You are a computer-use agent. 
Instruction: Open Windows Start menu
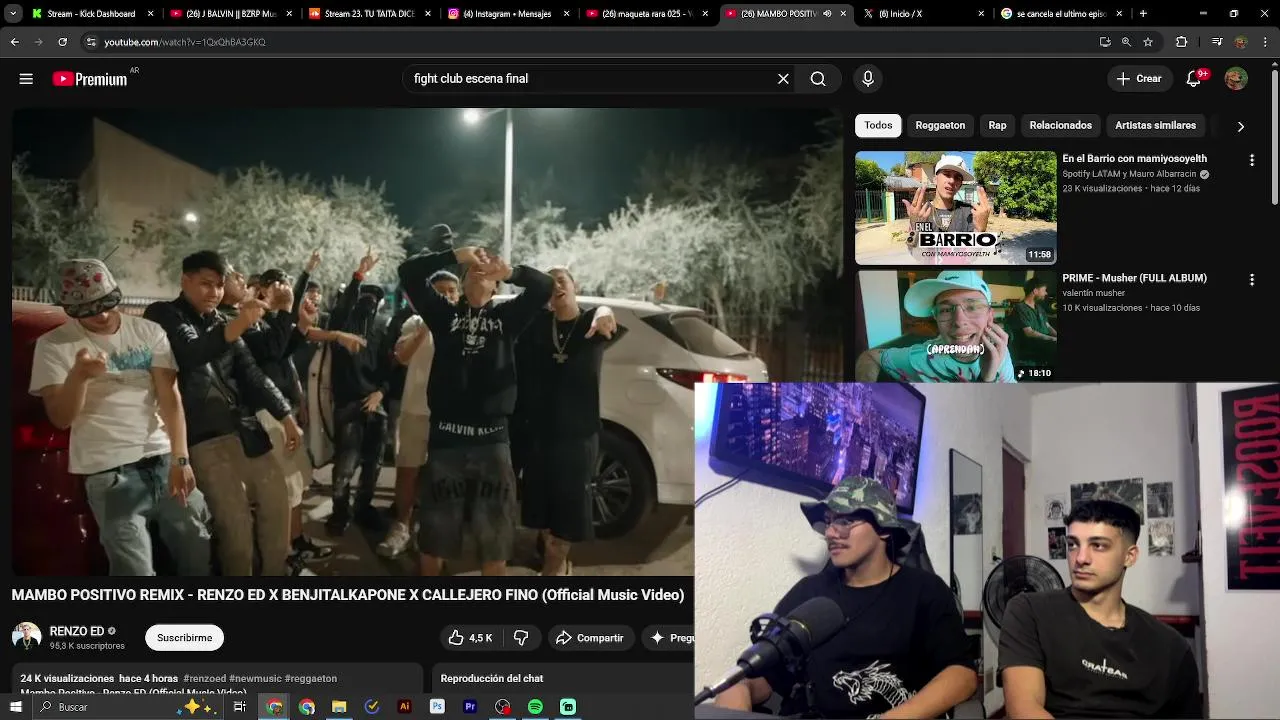pyautogui.click(x=15, y=707)
